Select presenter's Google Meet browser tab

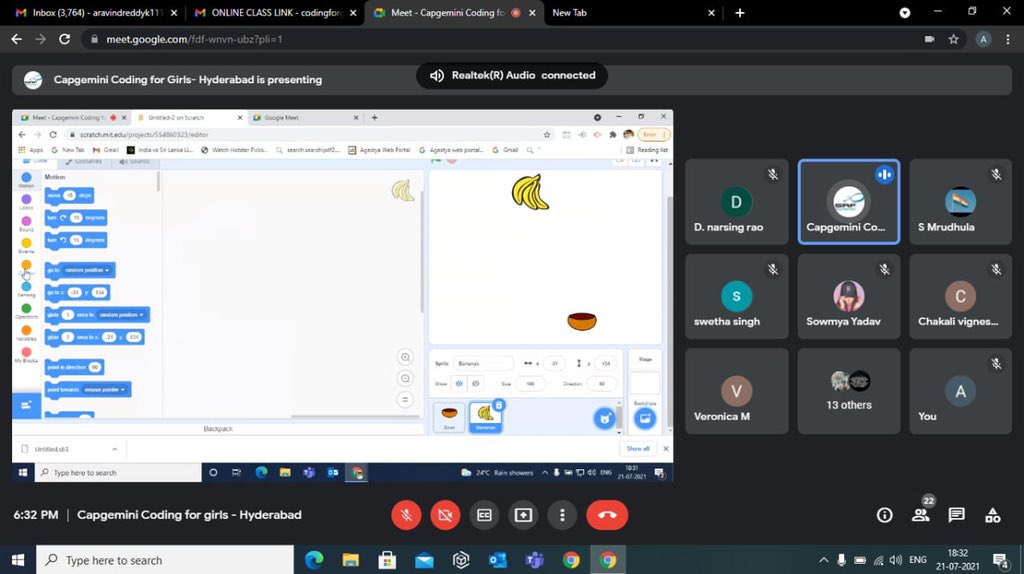point(307,118)
